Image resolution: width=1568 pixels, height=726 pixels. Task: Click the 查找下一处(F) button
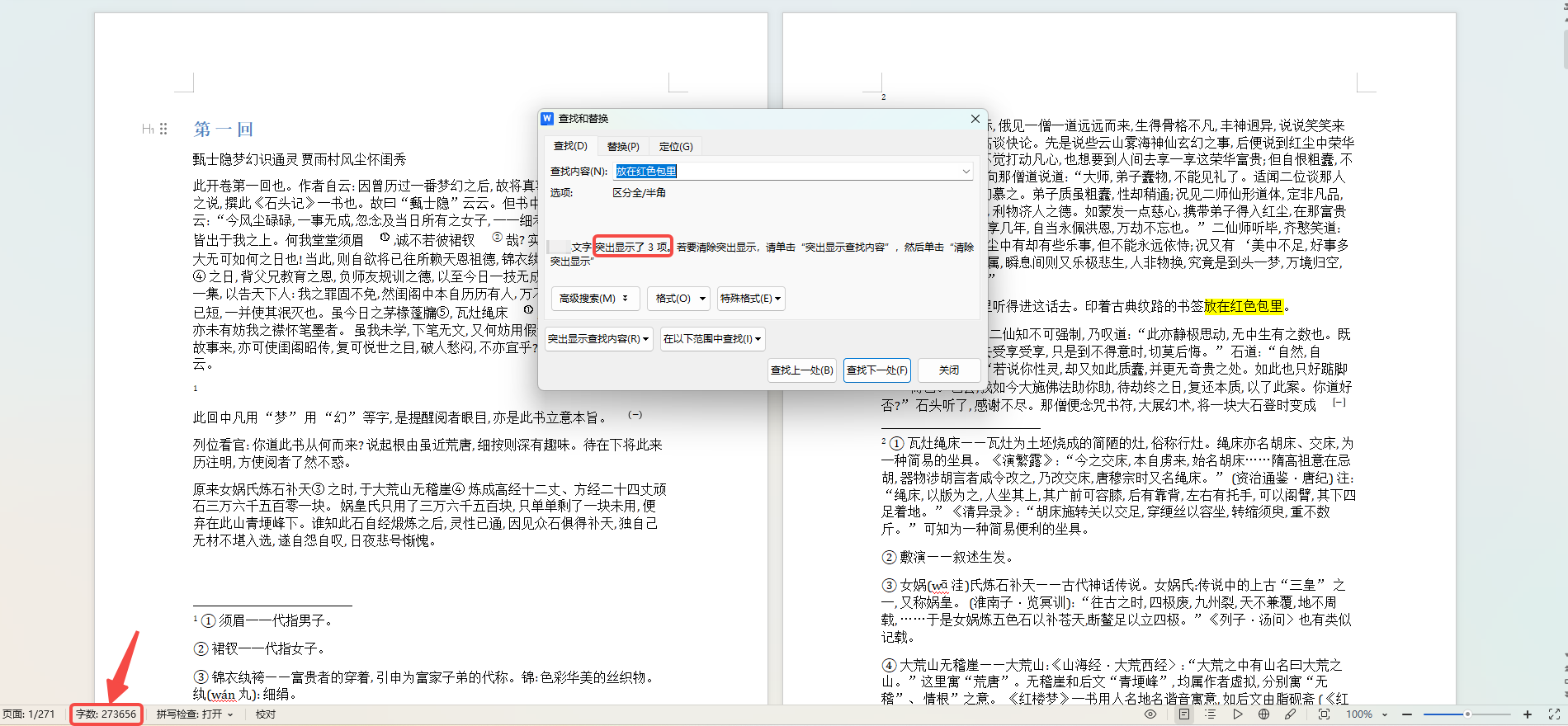coord(876,370)
